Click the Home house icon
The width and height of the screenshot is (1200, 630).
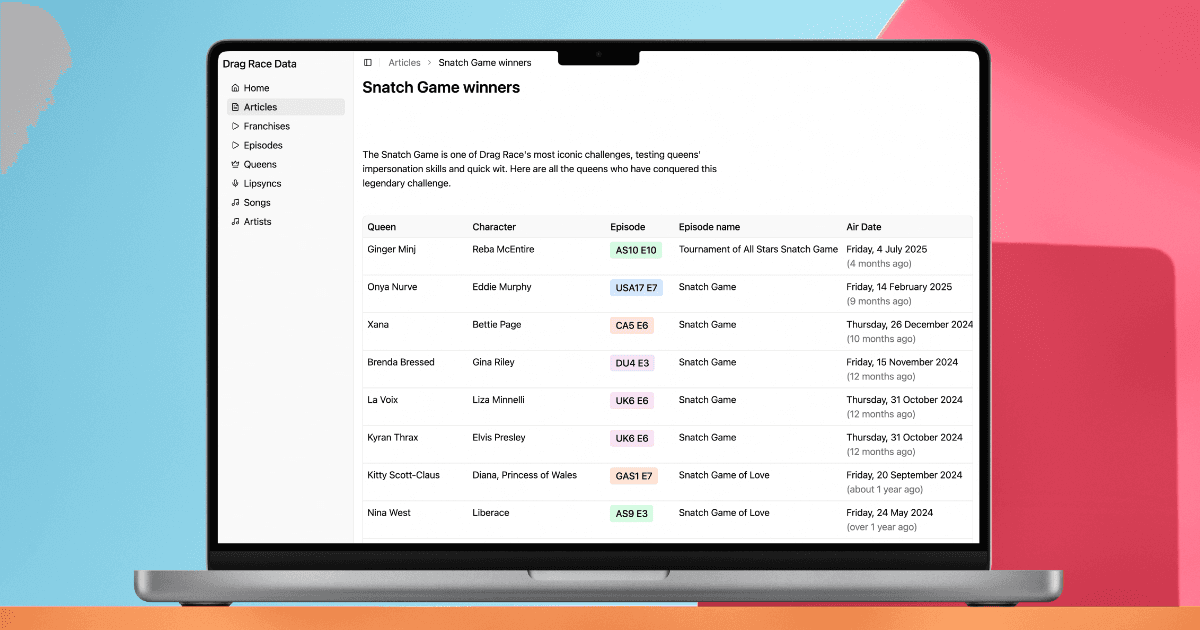[235, 88]
